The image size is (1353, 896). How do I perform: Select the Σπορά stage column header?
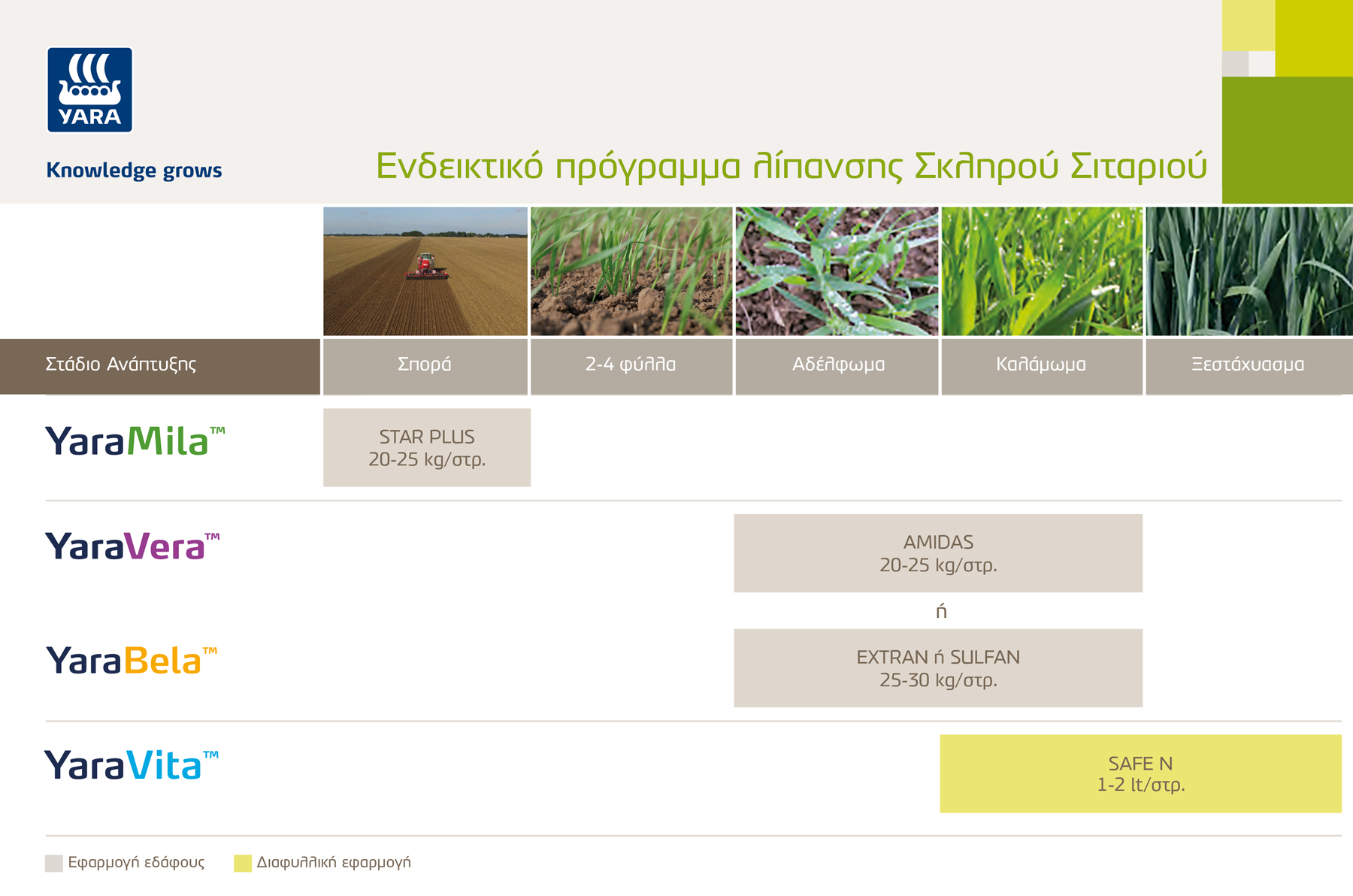point(425,366)
